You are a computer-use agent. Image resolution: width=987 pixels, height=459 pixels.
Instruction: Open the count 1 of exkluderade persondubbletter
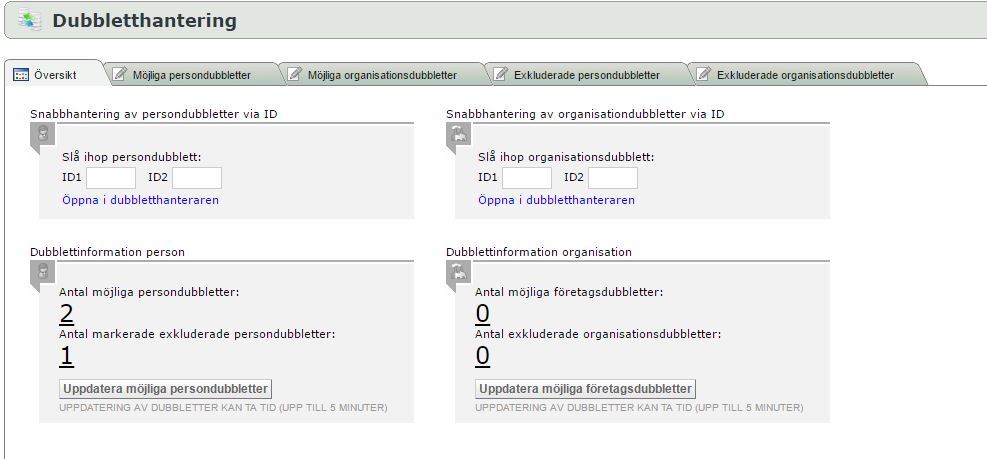point(66,356)
